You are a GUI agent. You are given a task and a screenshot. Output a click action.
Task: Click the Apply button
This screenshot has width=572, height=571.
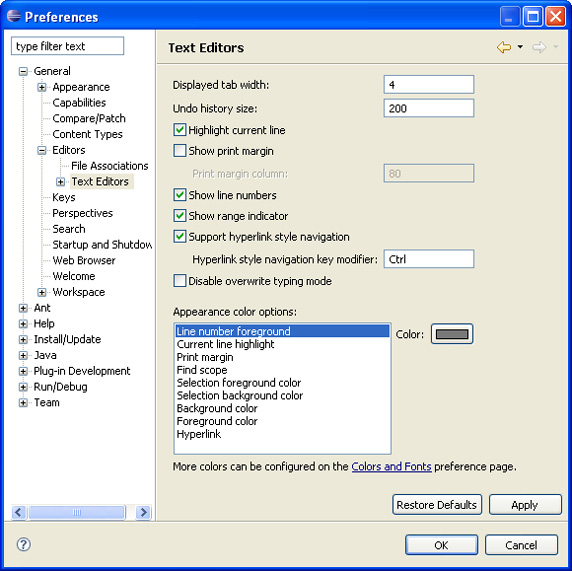click(525, 505)
